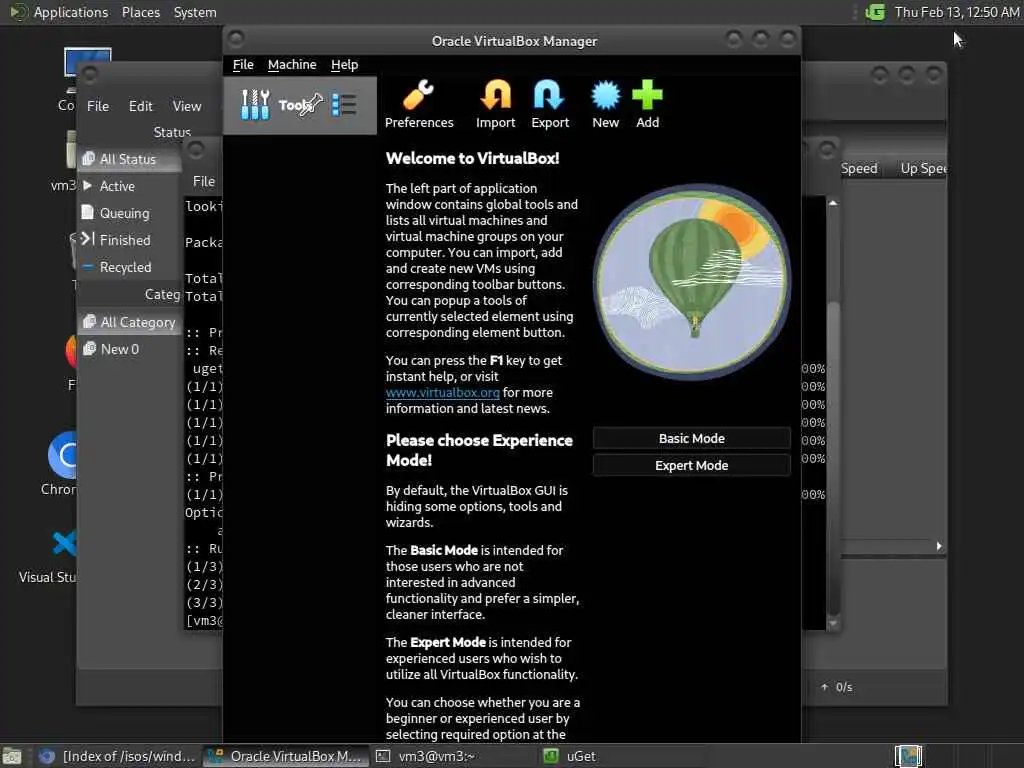The image size is (1024, 768).
Task: Open the Chromium desktop icon
Action: click(60, 464)
